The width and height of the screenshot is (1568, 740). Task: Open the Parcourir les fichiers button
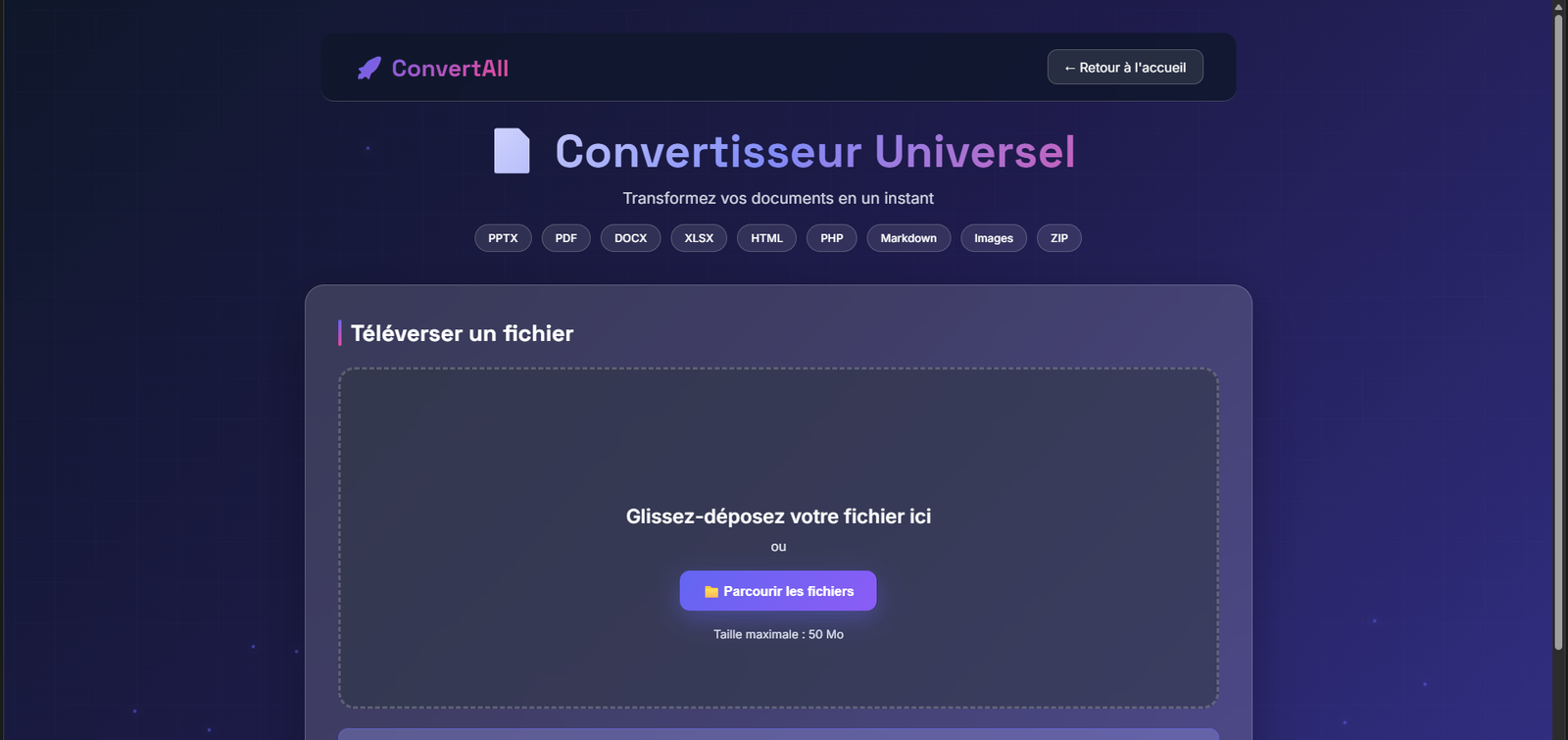(778, 591)
